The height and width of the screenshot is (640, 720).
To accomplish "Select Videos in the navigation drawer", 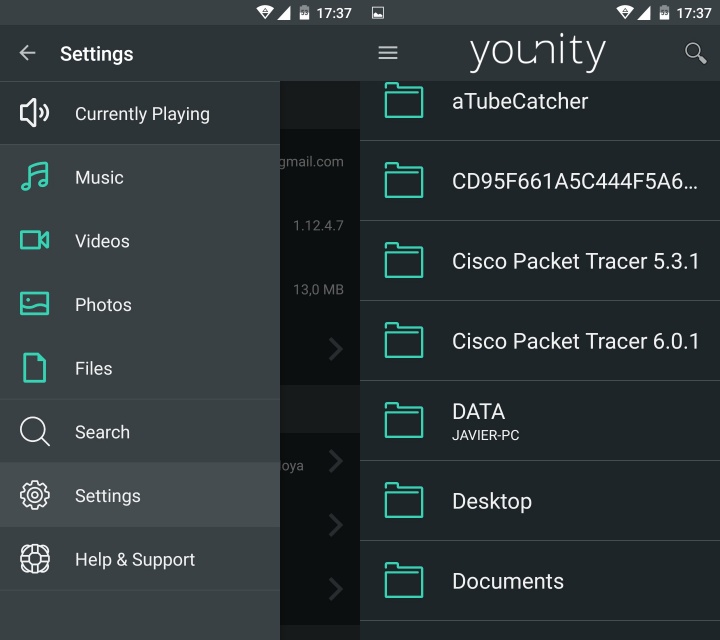I will (140, 240).
